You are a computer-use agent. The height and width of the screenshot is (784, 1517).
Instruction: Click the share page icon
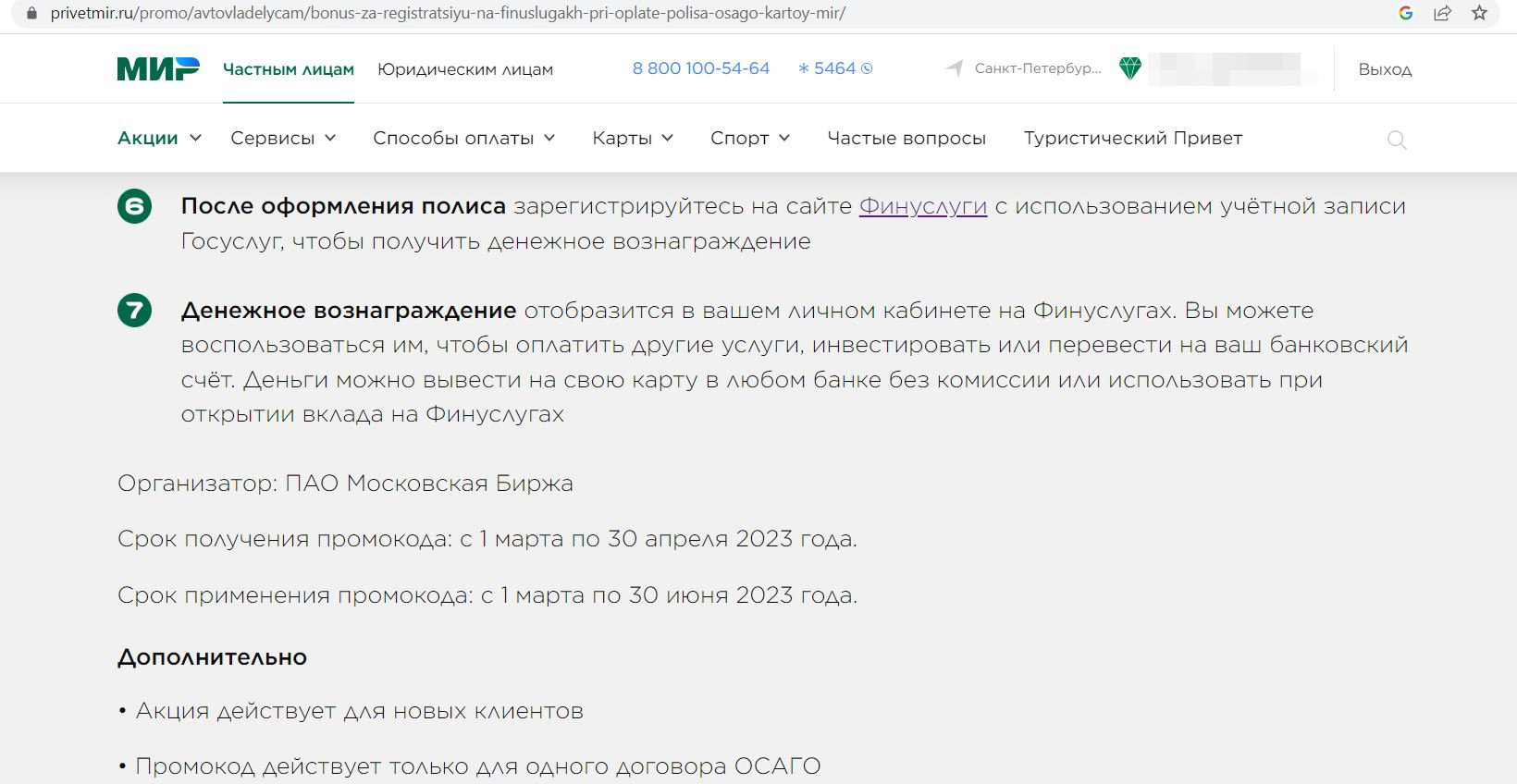(1442, 13)
